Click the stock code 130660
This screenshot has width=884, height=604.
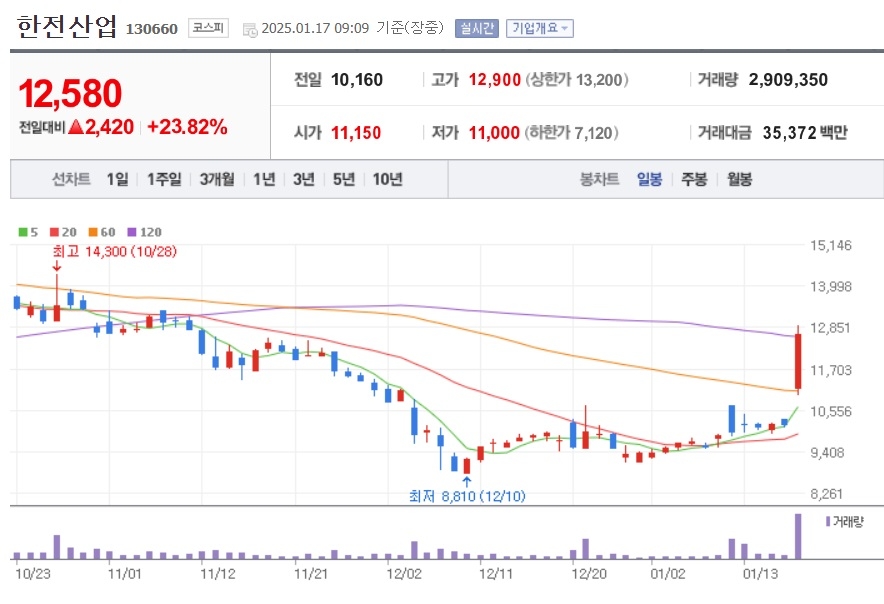point(152,29)
